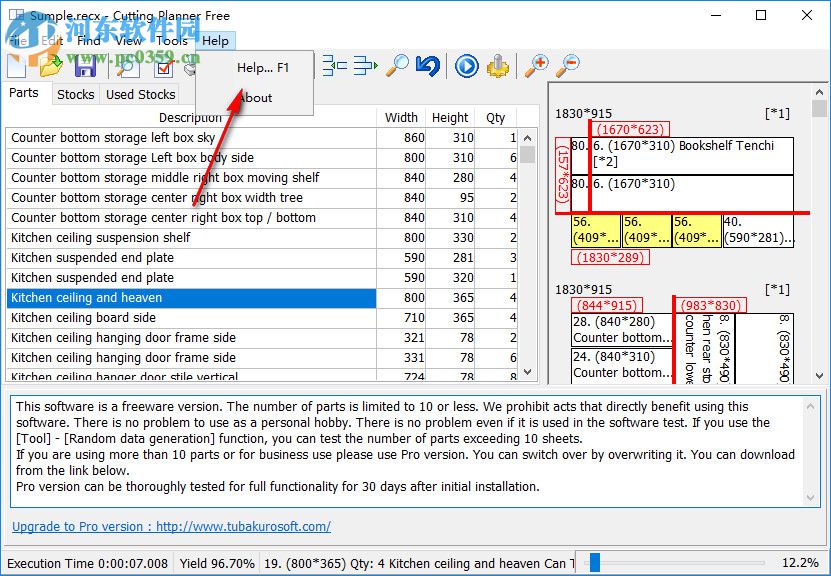Click the Undo arrow icon
Image resolution: width=831 pixels, height=576 pixels.
tap(428, 66)
